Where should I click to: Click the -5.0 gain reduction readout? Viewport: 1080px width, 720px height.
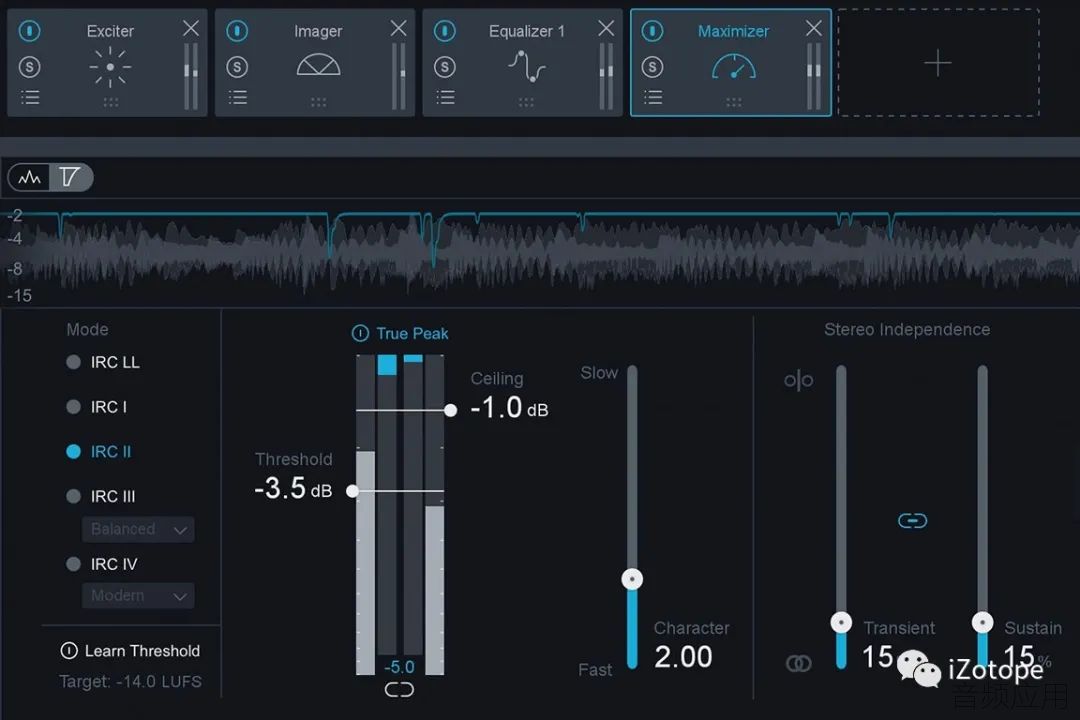point(399,667)
